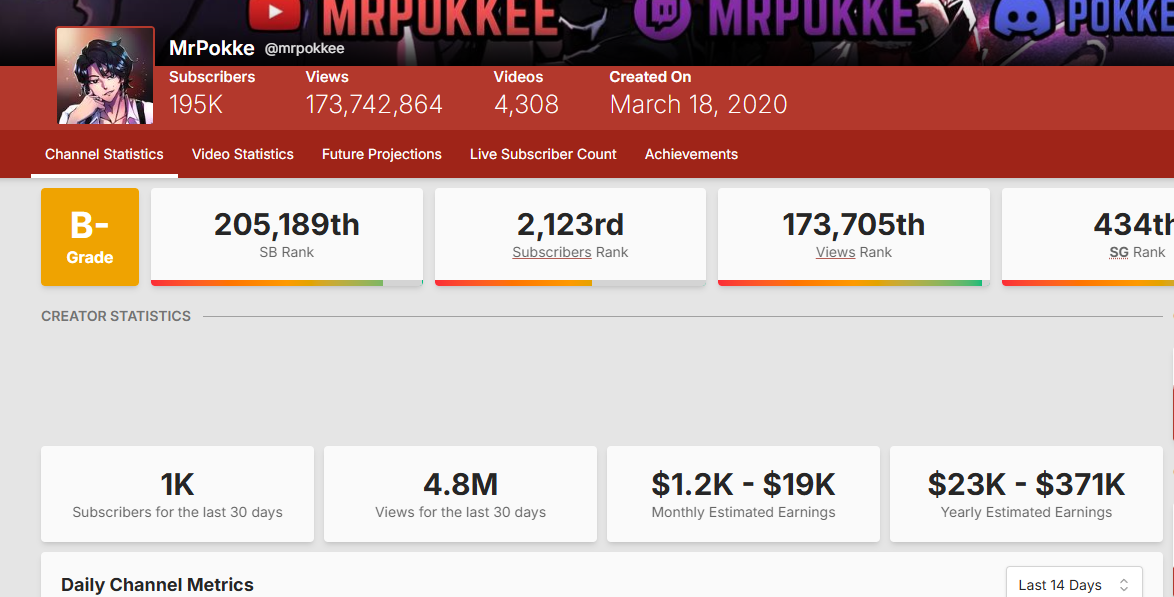
Task: Go to the Live Subscriber Count tab
Action: tap(543, 154)
